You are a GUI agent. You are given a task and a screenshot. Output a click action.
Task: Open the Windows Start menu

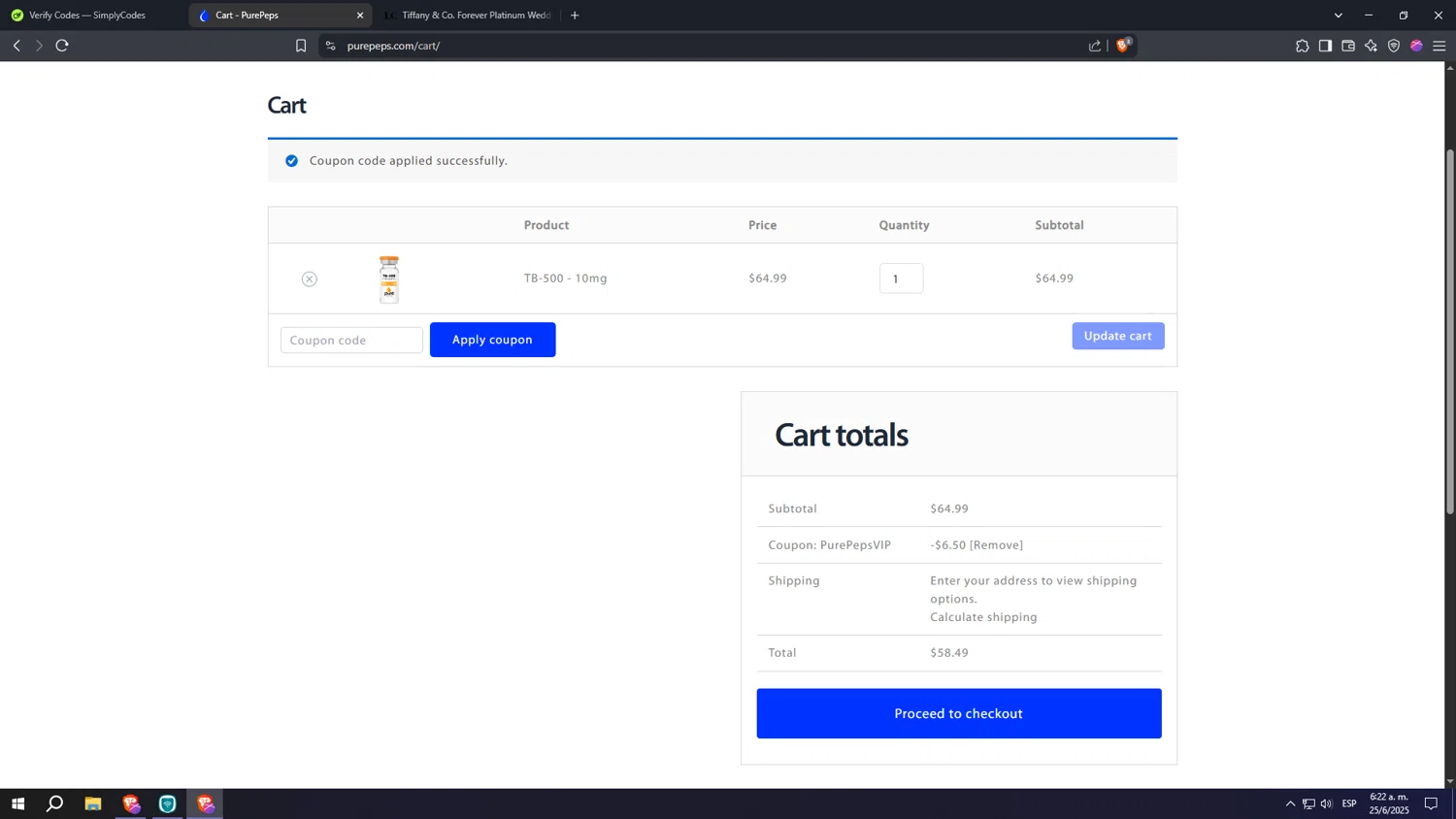tap(17, 803)
